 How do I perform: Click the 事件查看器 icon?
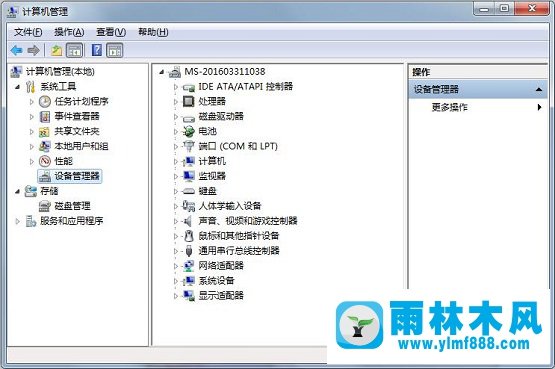45,116
